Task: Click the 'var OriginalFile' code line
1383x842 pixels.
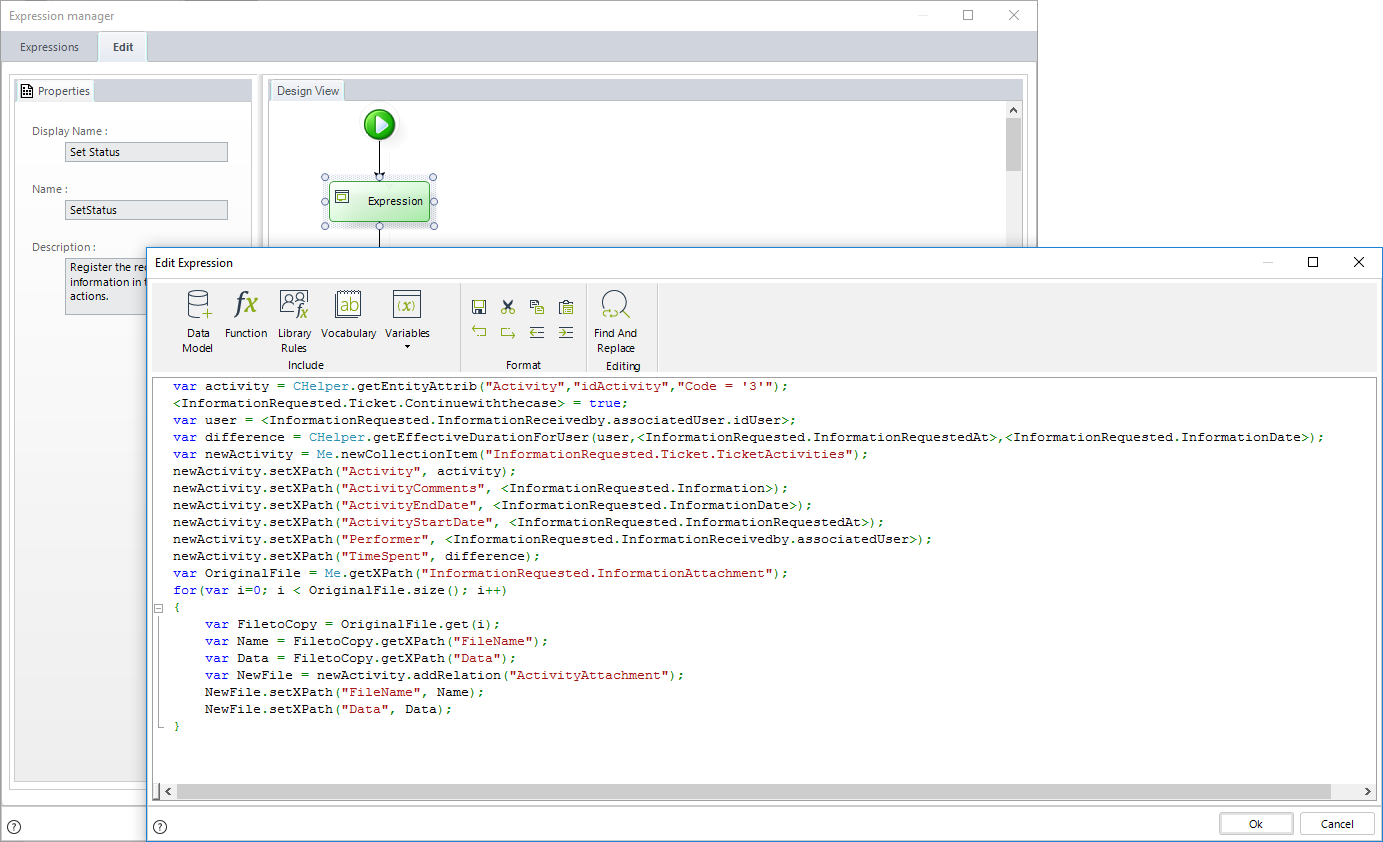Action: point(480,573)
